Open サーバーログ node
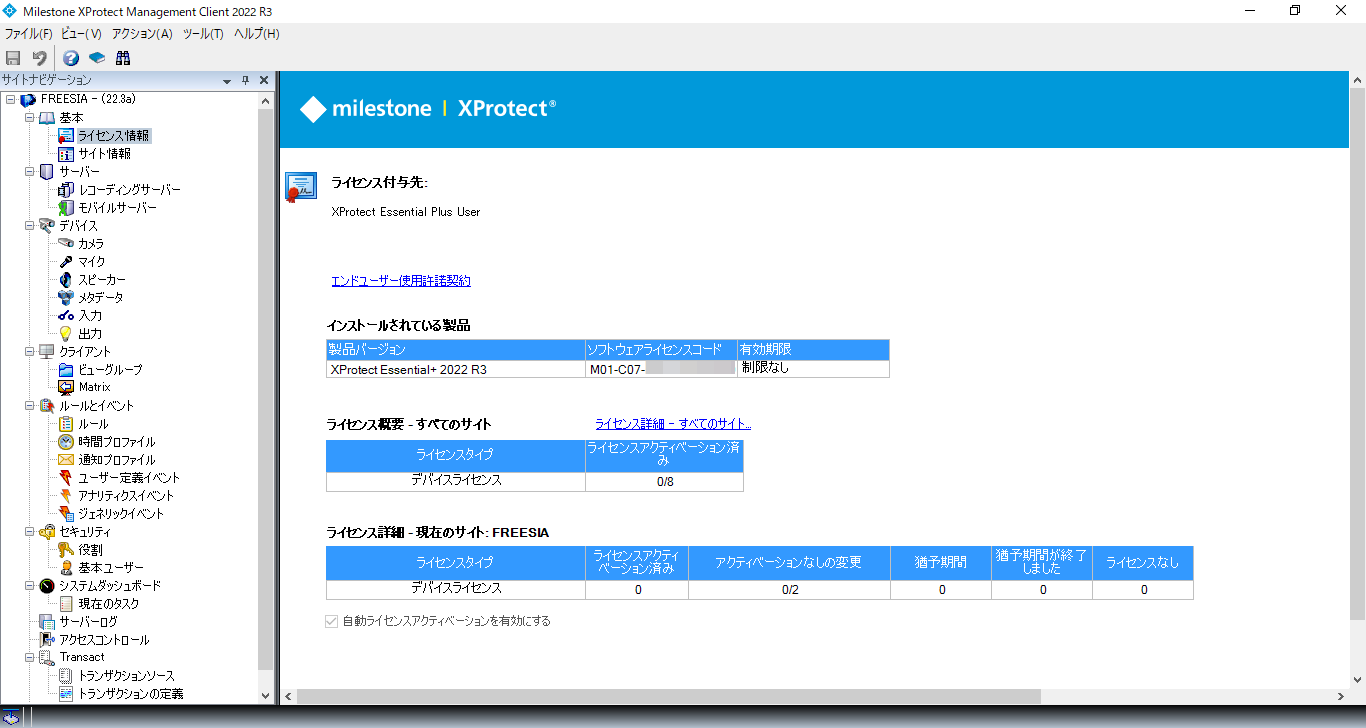 [88, 621]
